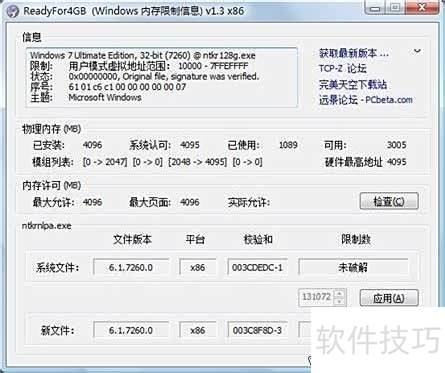Image resolution: width=445 pixels, height=373 pixels.
Task: Click the 未破解 limit status field
Action: coord(353,267)
